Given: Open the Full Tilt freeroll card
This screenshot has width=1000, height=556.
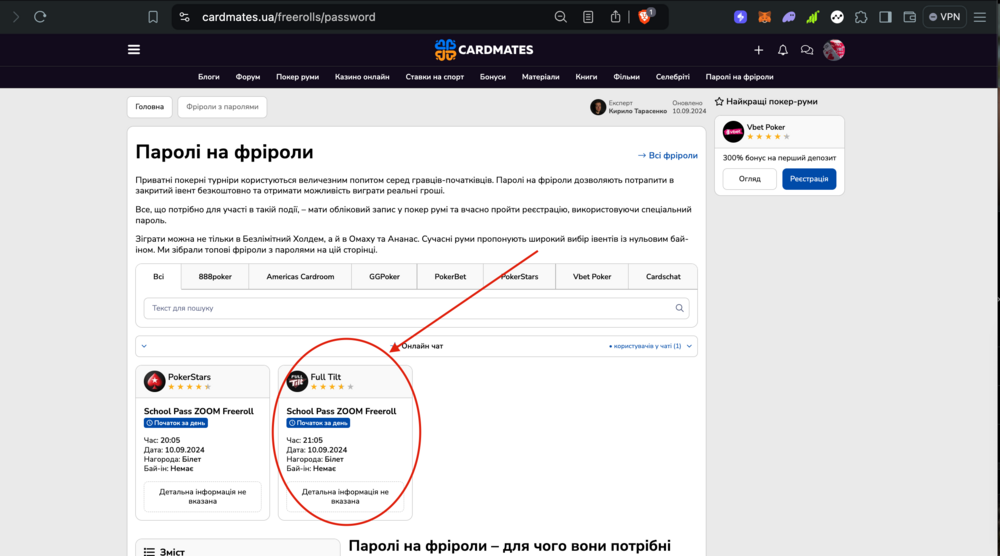Looking at the screenshot, I should coord(345,411).
